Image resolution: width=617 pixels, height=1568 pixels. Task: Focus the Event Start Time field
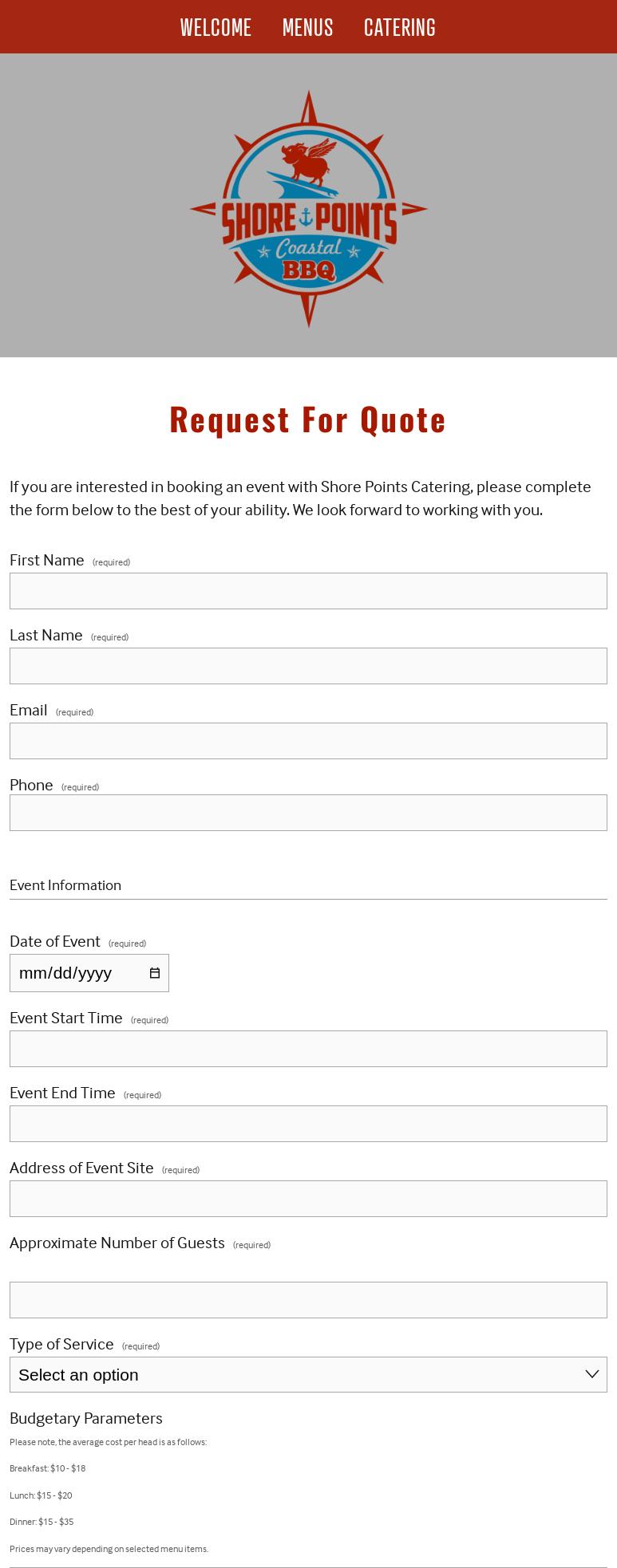click(x=308, y=1049)
